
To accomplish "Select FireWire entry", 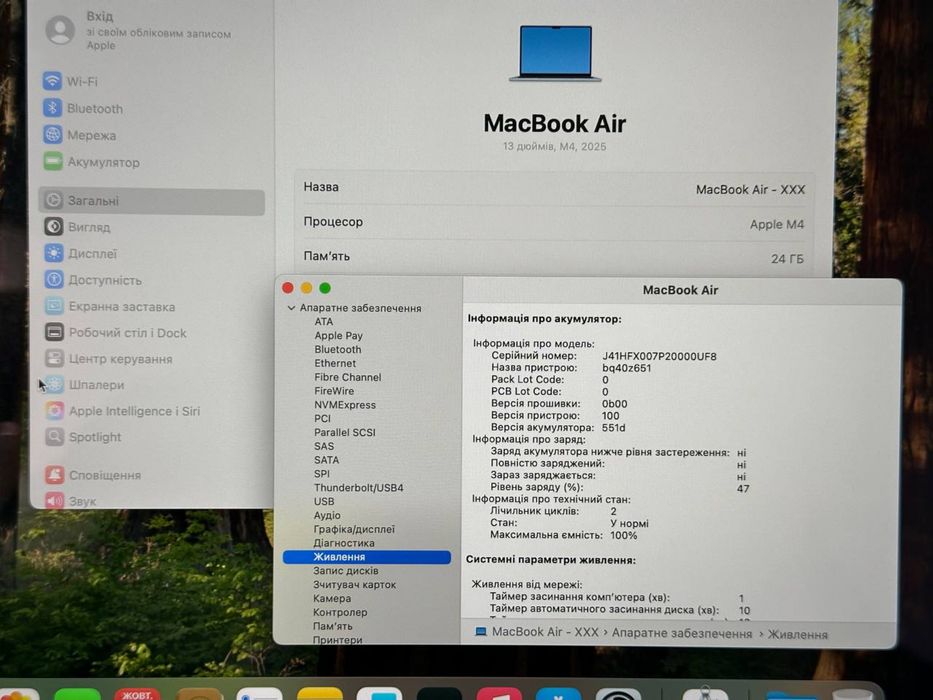I will (334, 391).
